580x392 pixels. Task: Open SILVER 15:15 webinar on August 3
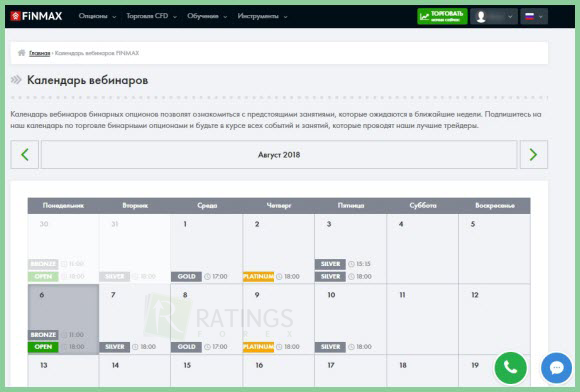(x=330, y=264)
